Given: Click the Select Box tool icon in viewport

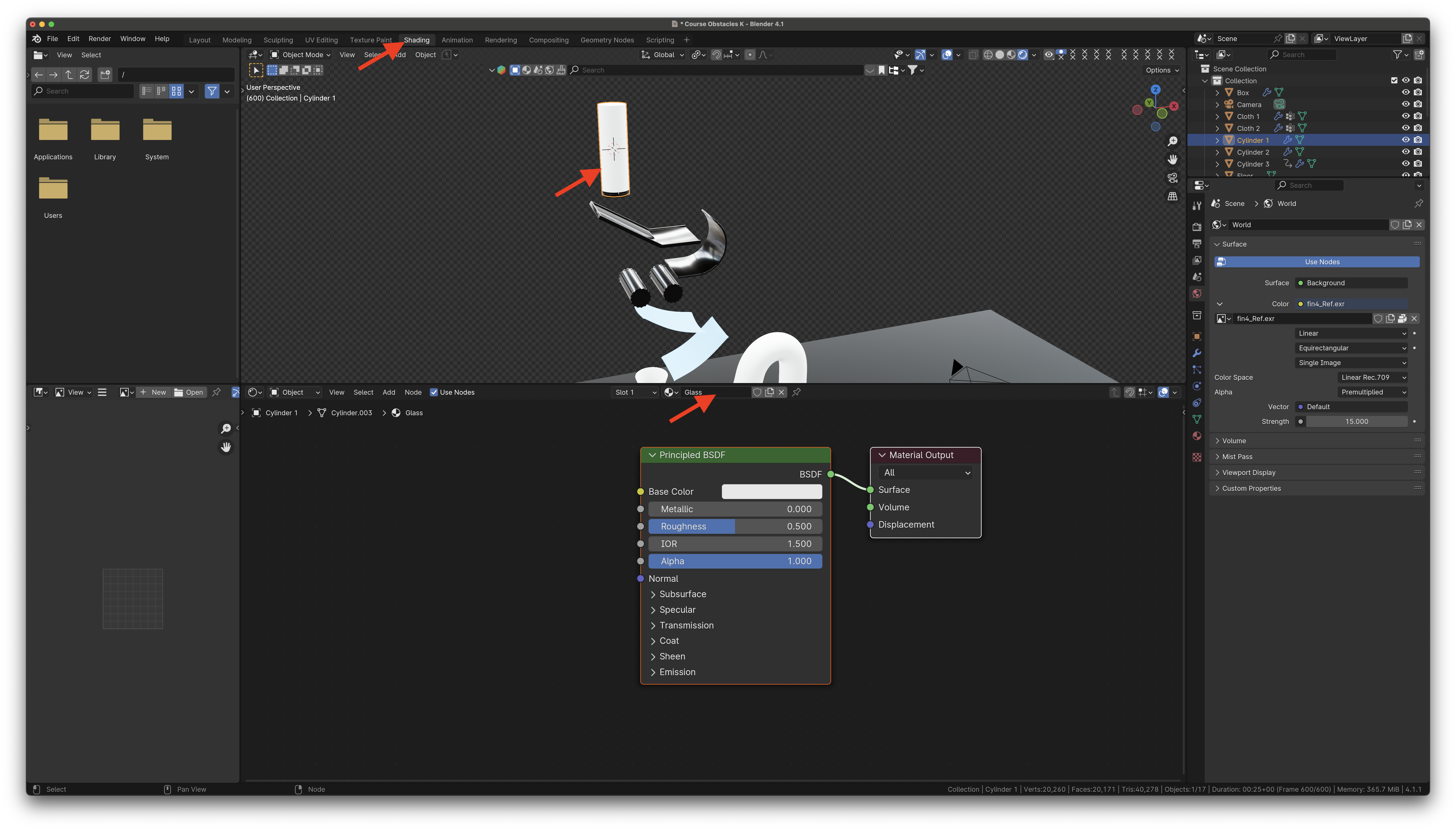Looking at the screenshot, I should (x=256, y=70).
